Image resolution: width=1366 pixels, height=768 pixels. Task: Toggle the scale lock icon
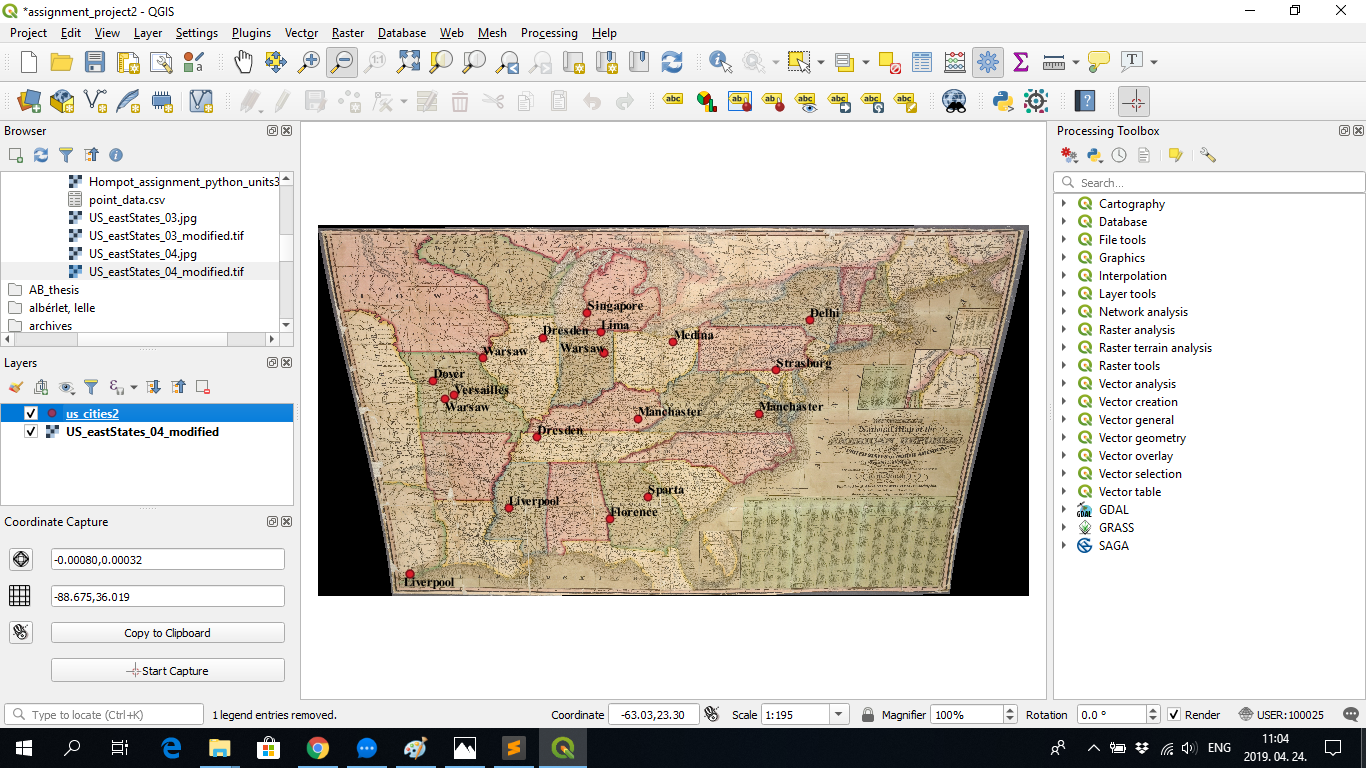[868, 715]
